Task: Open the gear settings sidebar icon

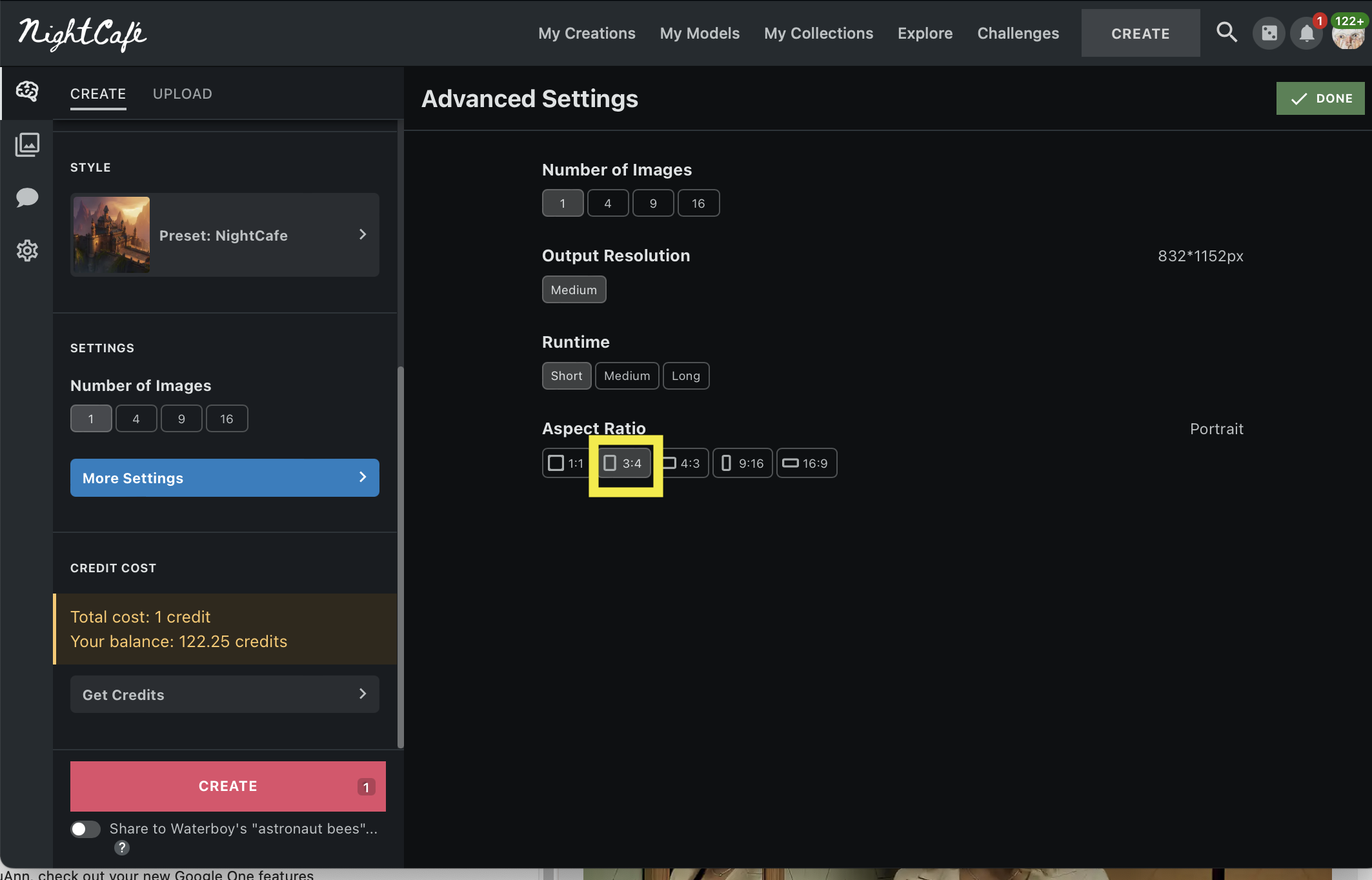Action: tap(27, 250)
